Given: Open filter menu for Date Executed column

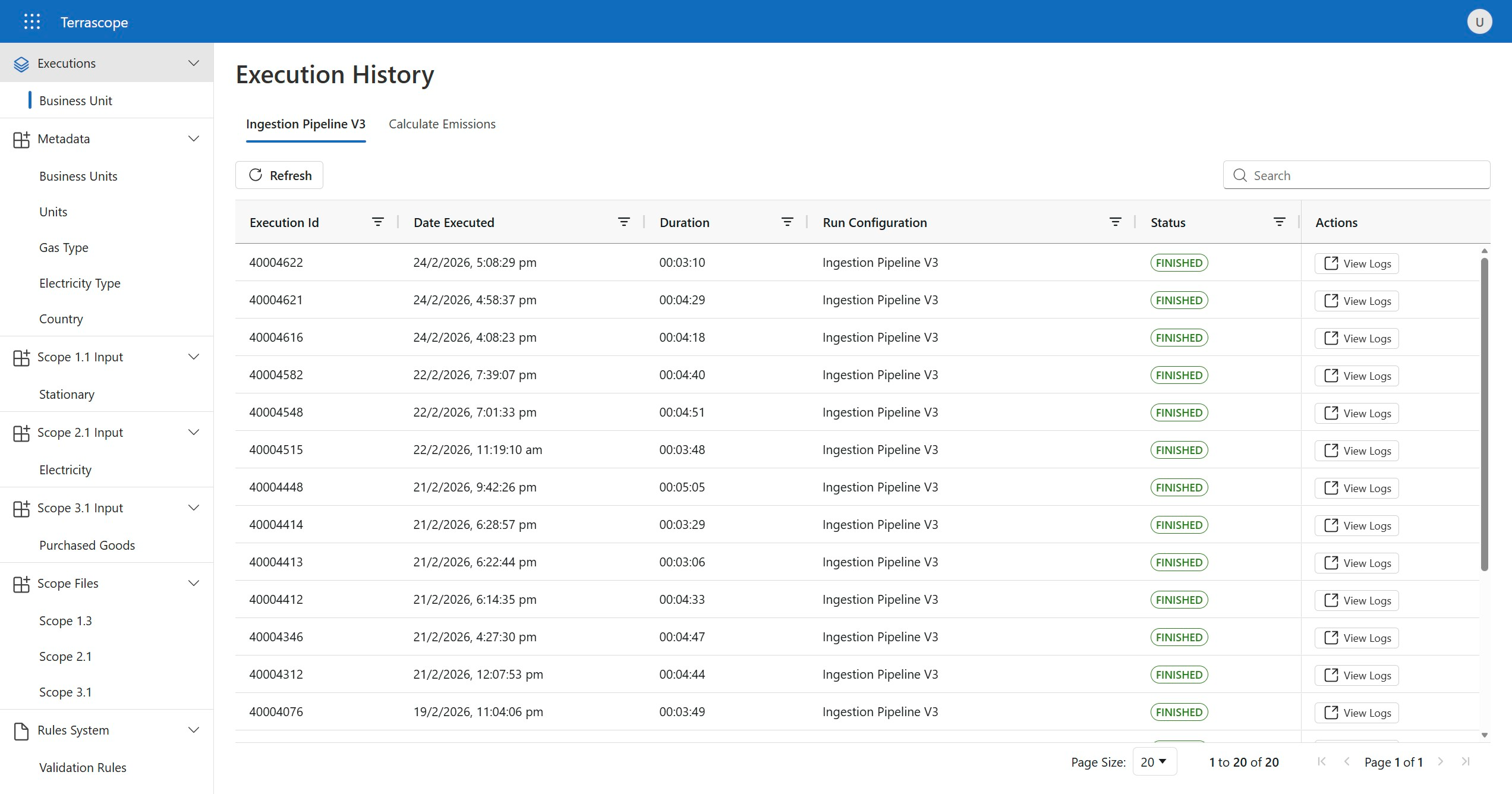Looking at the screenshot, I should pos(623,222).
